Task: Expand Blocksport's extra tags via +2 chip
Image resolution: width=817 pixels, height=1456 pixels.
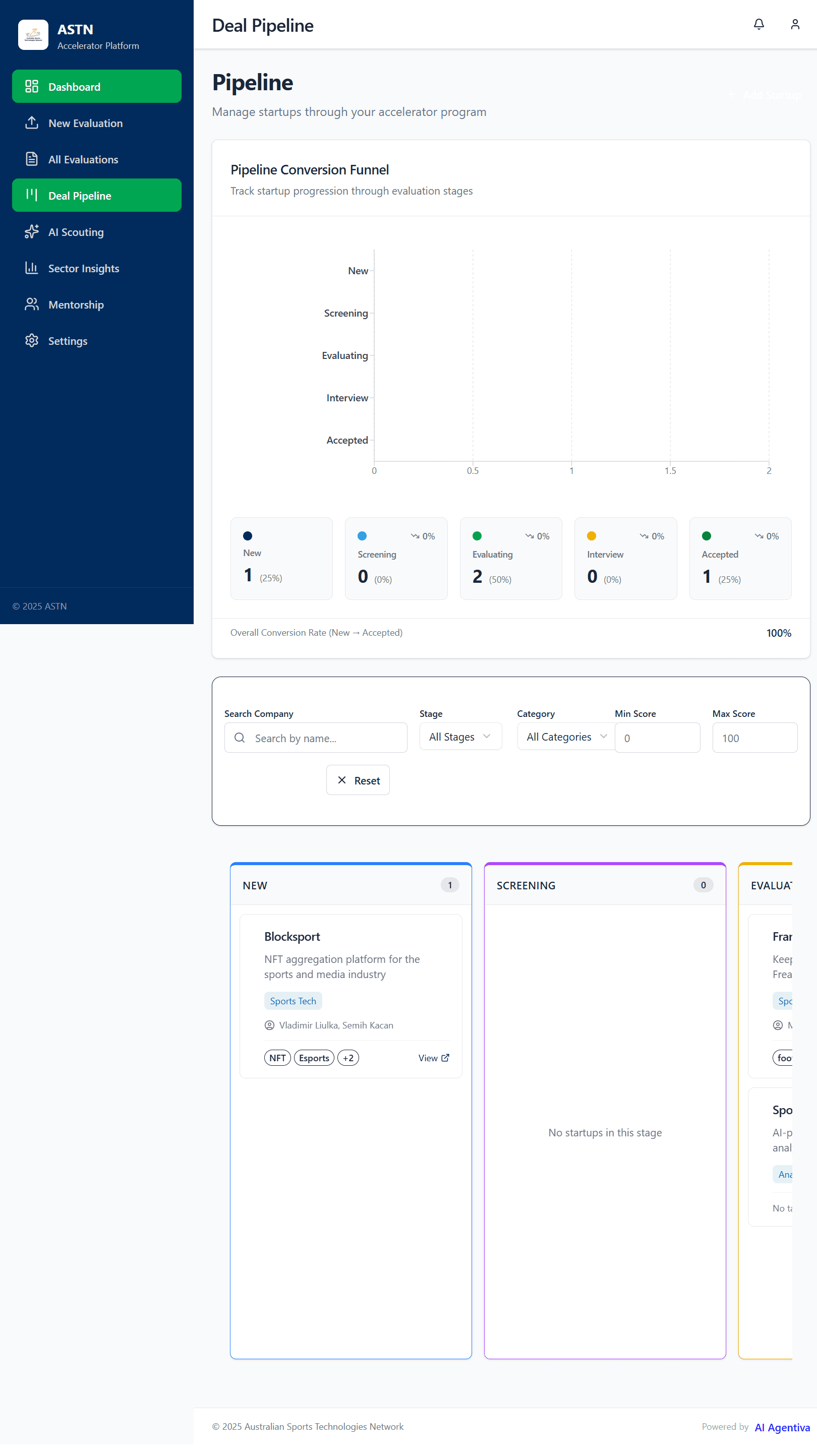Action: [x=347, y=1058]
